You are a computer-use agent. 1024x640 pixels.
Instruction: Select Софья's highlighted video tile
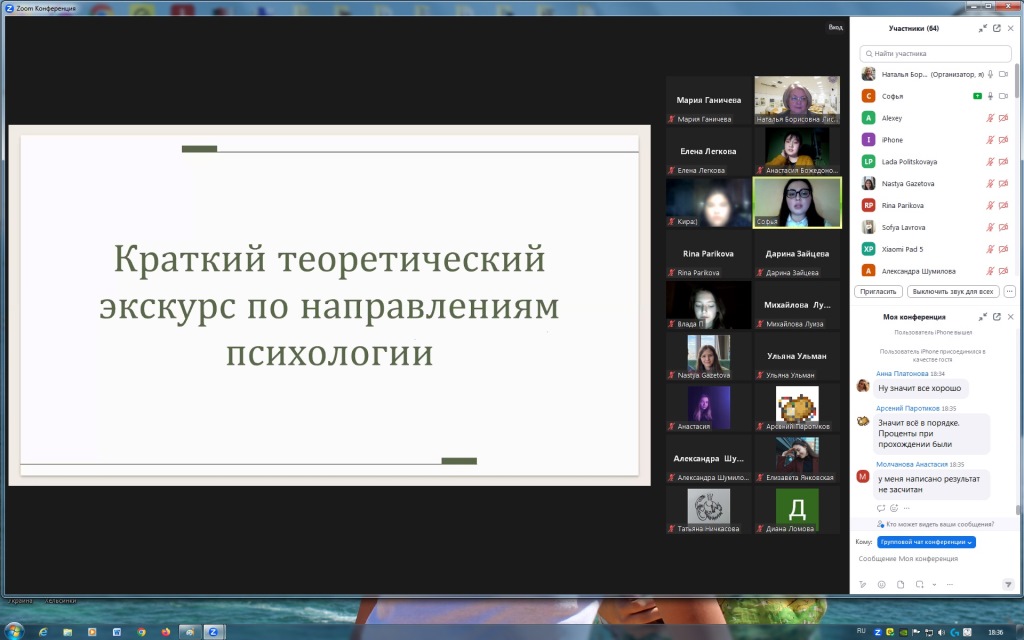tap(797, 202)
